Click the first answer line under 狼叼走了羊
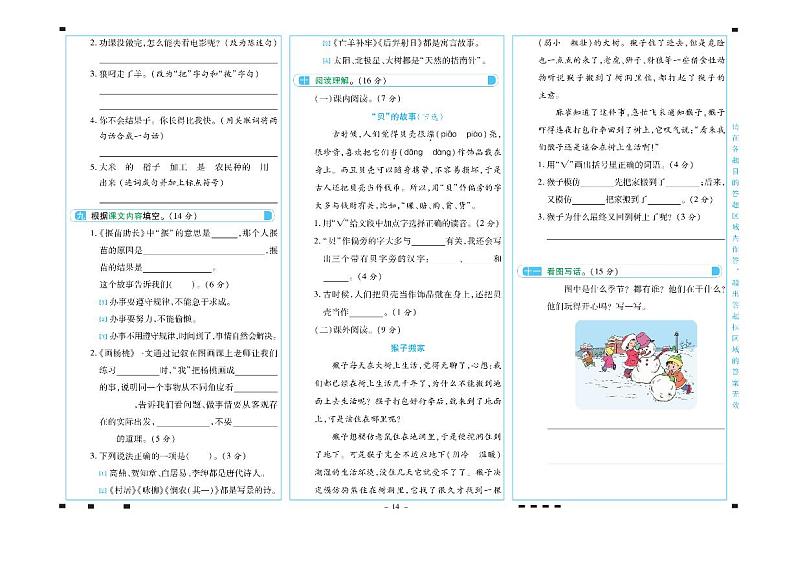Screen dimensions: 794x562 pos(188,94)
